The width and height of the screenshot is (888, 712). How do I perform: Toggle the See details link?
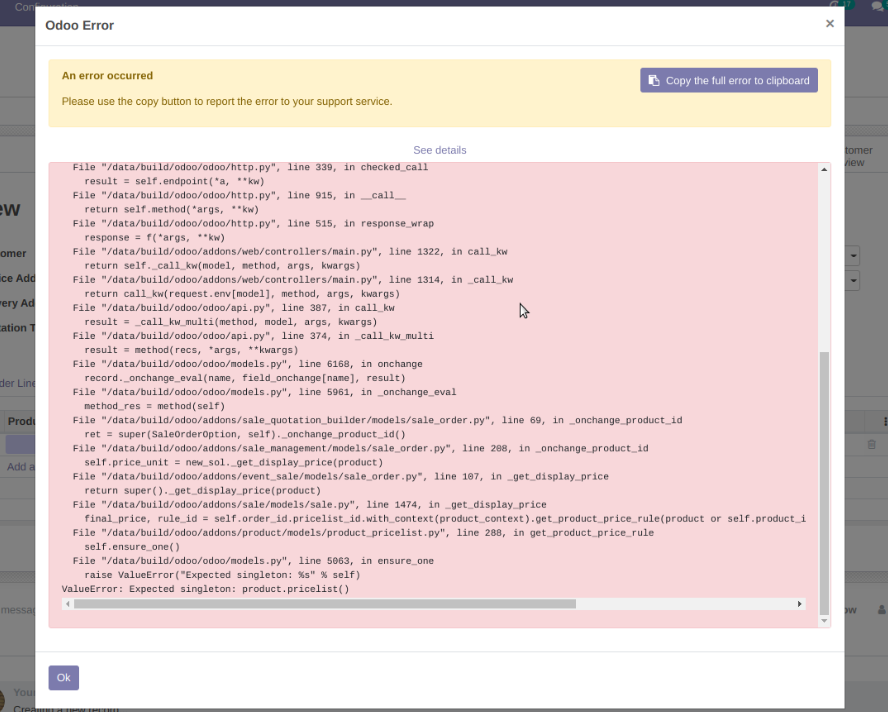(x=439, y=150)
